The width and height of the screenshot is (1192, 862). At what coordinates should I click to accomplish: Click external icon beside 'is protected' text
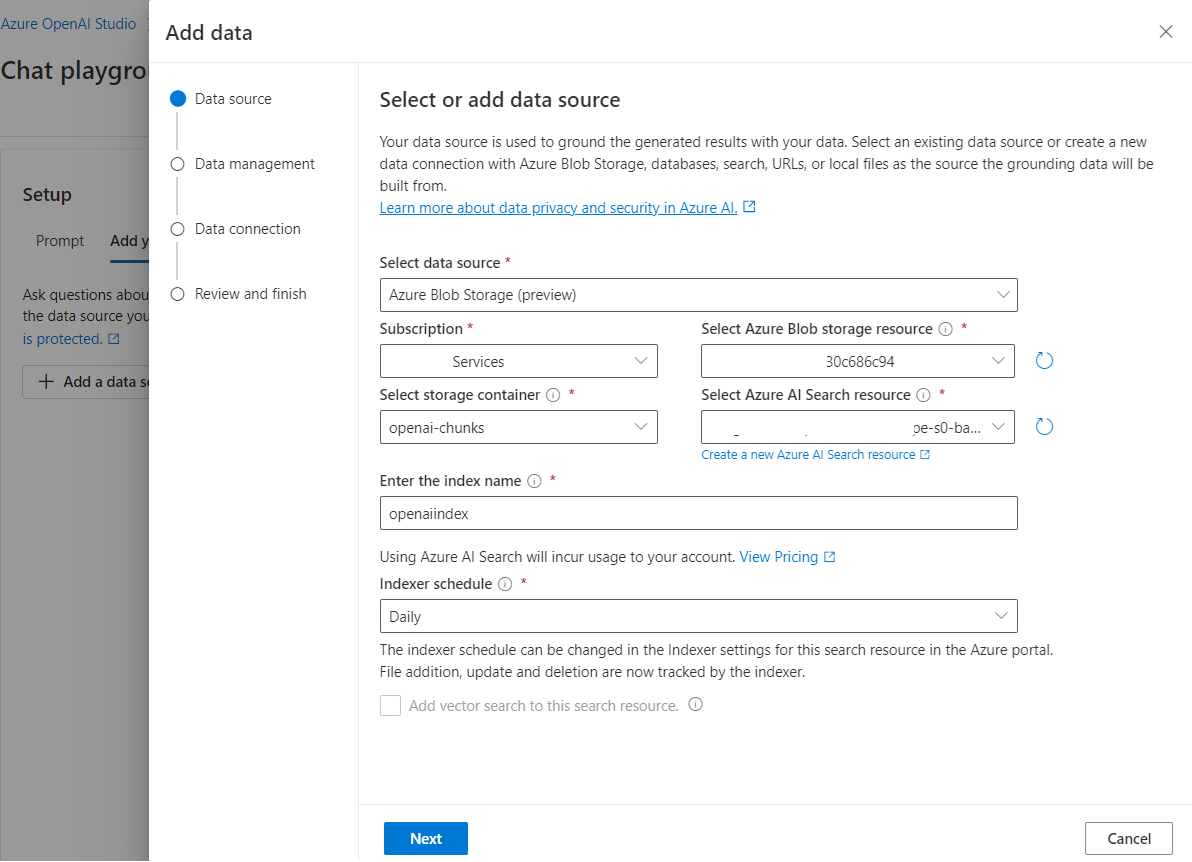(x=114, y=339)
